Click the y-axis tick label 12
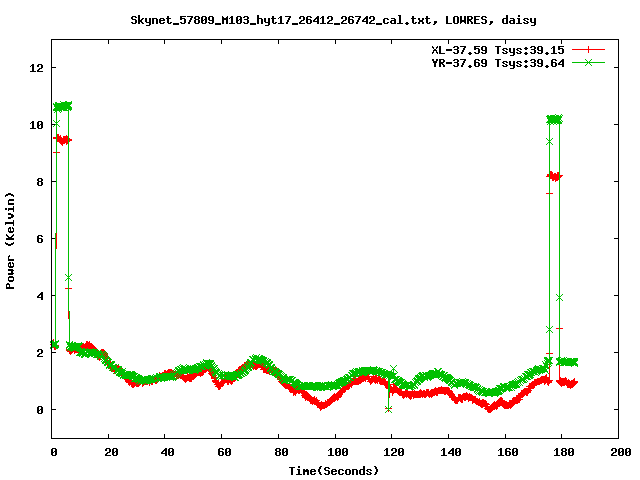 coord(36,68)
